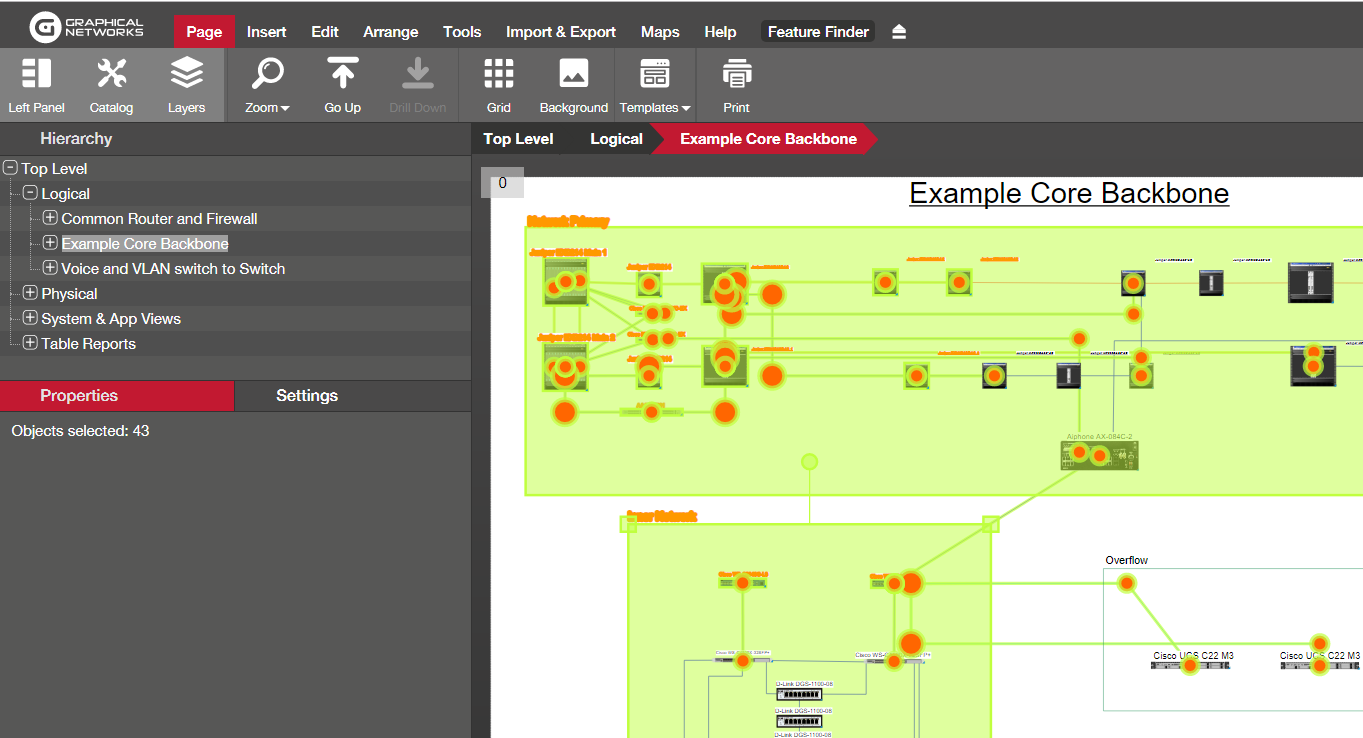
Task: Click the Feature Finder button
Action: pos(817,32)
